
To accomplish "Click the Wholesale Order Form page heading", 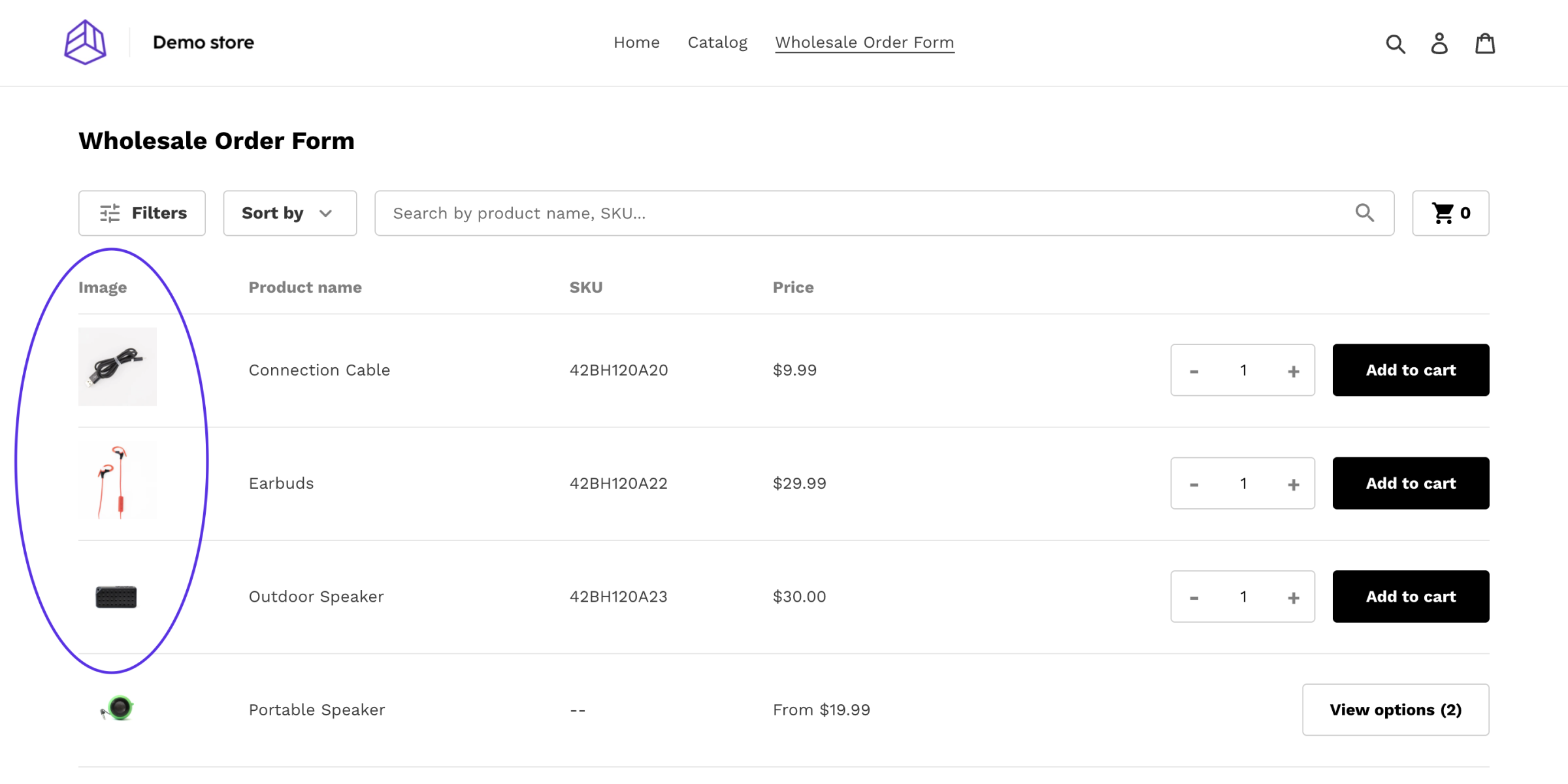I will (216, 140).
